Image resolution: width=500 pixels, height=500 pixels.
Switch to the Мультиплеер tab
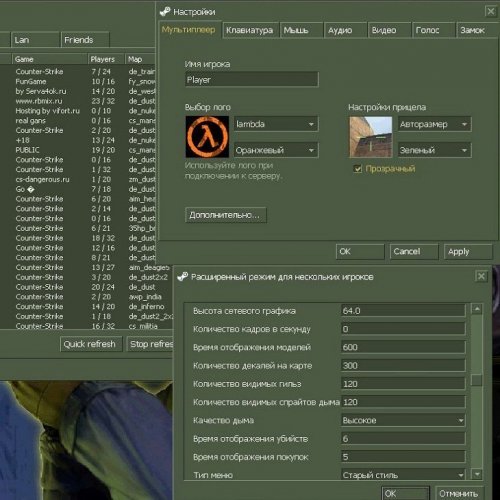(189, 30)
